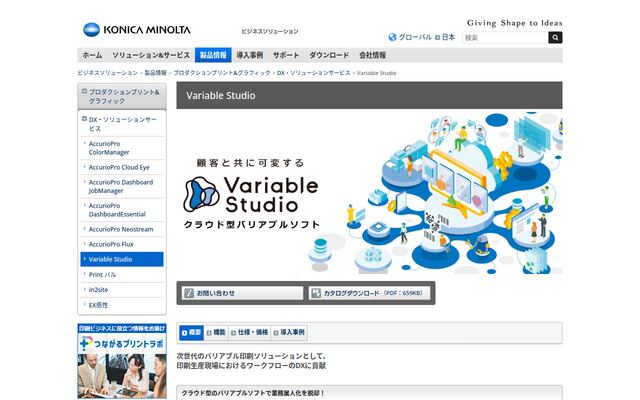The width and height of the screenshot is (640, 400).
Task: Select the 概要 tab
Action: coord(191,333)
